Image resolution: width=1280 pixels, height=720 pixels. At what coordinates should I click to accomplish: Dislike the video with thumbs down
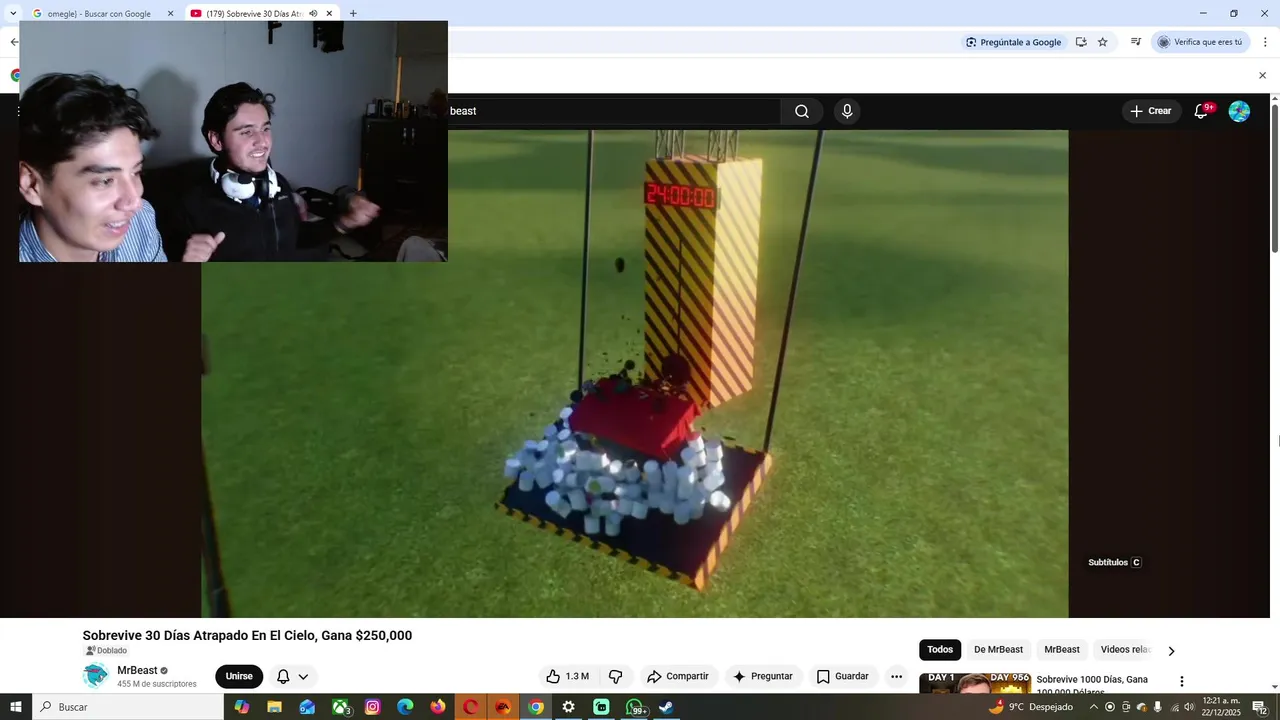point(616,676)
